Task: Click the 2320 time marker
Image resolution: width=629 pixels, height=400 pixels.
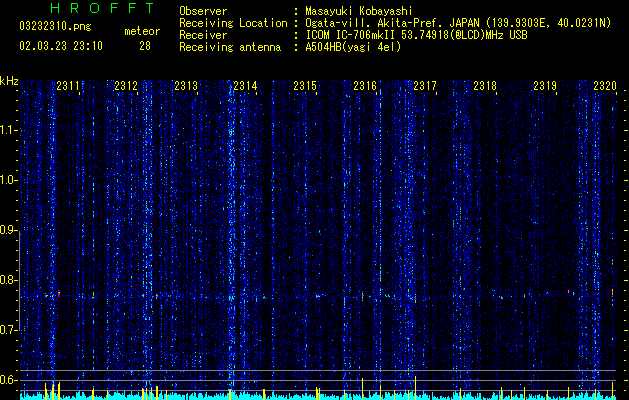Action: click(605, 86)
